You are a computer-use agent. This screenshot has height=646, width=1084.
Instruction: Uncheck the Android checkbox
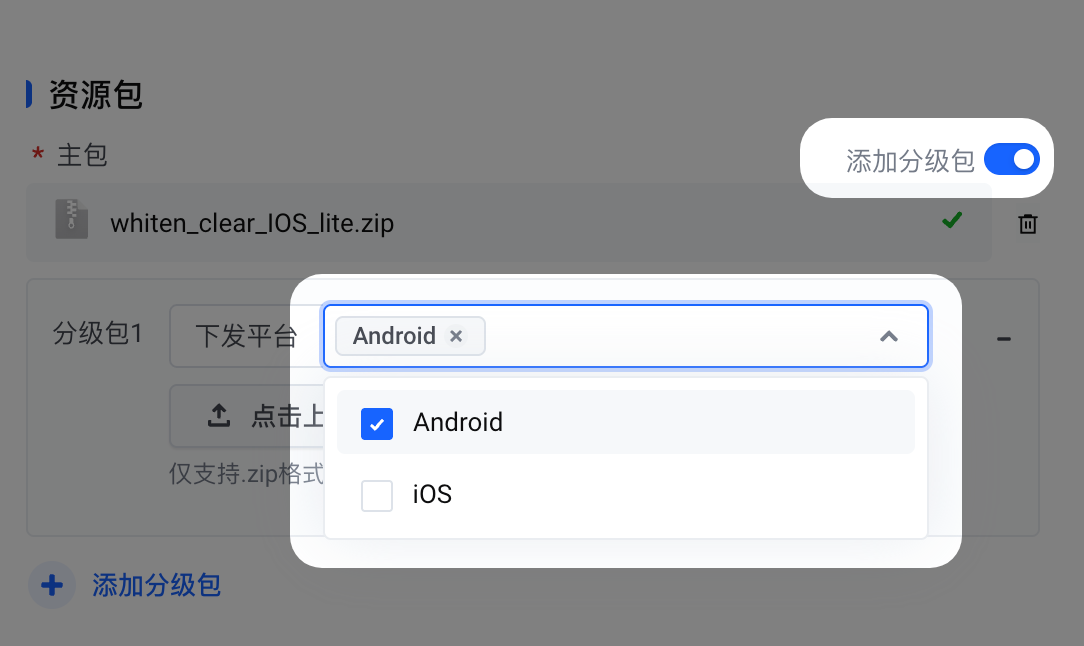pyautogui.click(x=377, y=423)
